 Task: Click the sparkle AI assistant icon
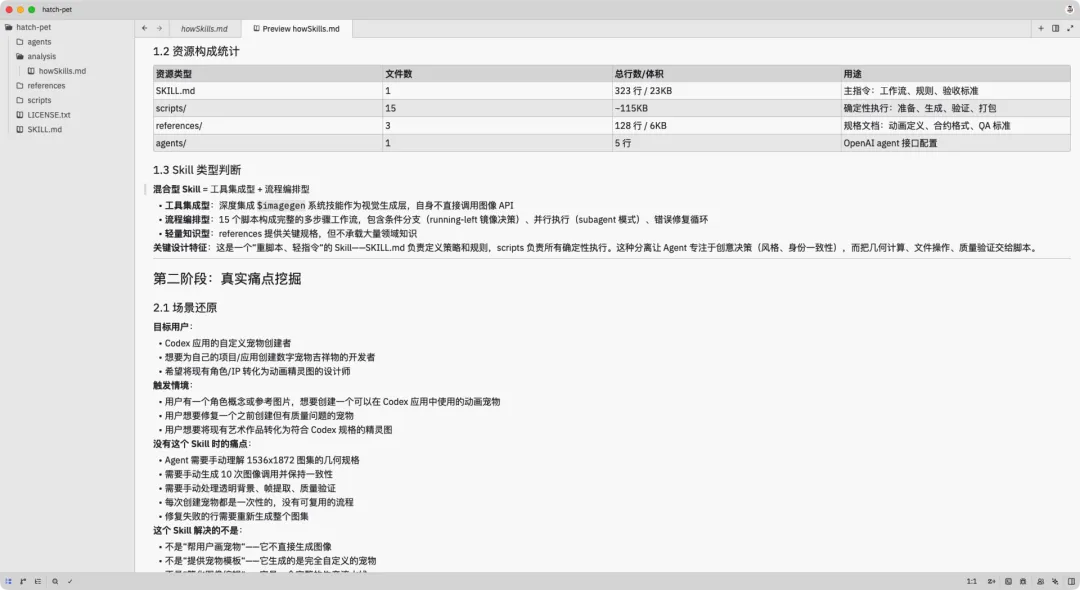point(1055,581)
